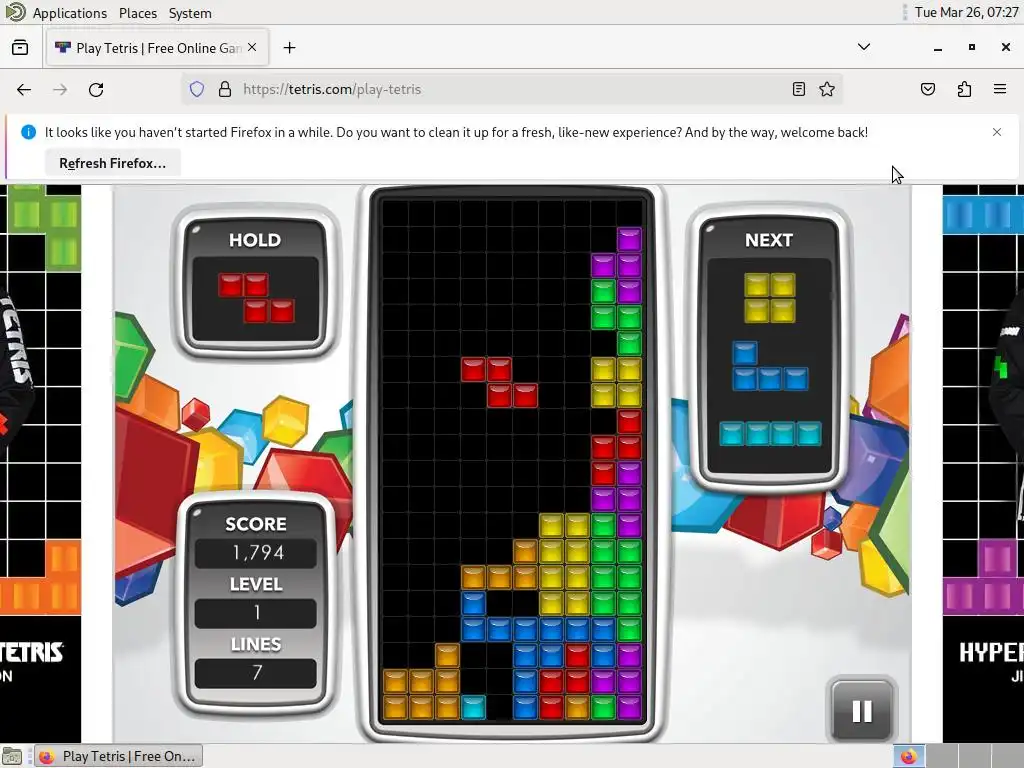Open tracking protection shield icon
1024x768 pixels.
pos(197,89)
